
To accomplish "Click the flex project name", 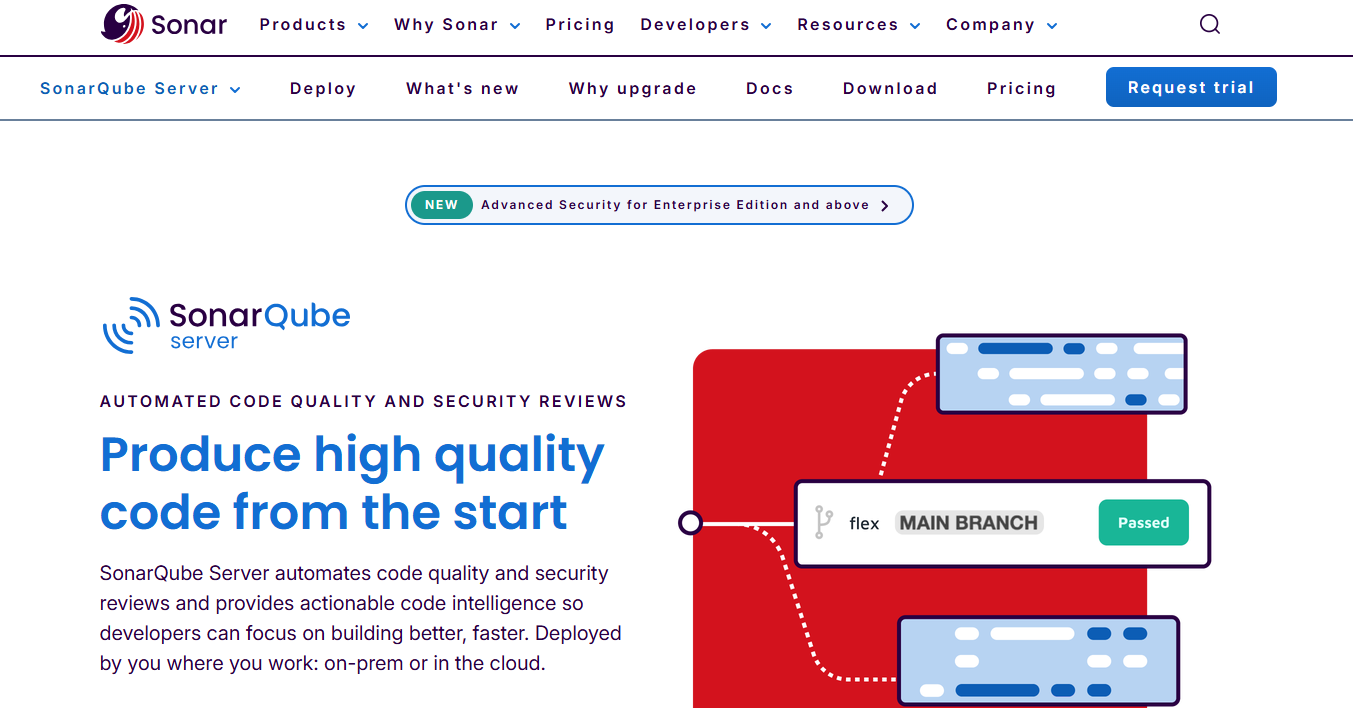I will tap(864, 523).
